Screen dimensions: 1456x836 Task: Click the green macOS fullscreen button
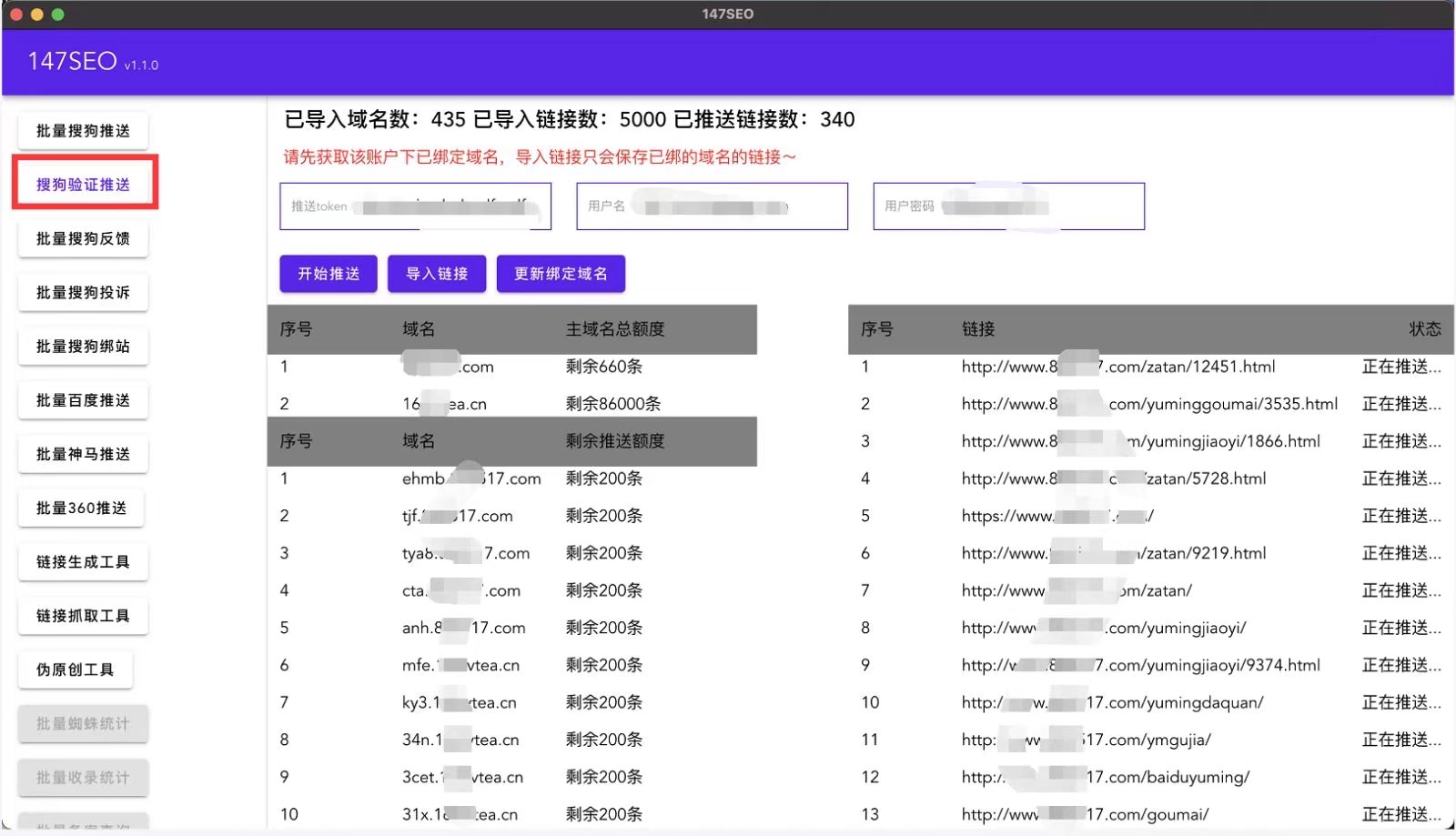(x=57, y=15)
